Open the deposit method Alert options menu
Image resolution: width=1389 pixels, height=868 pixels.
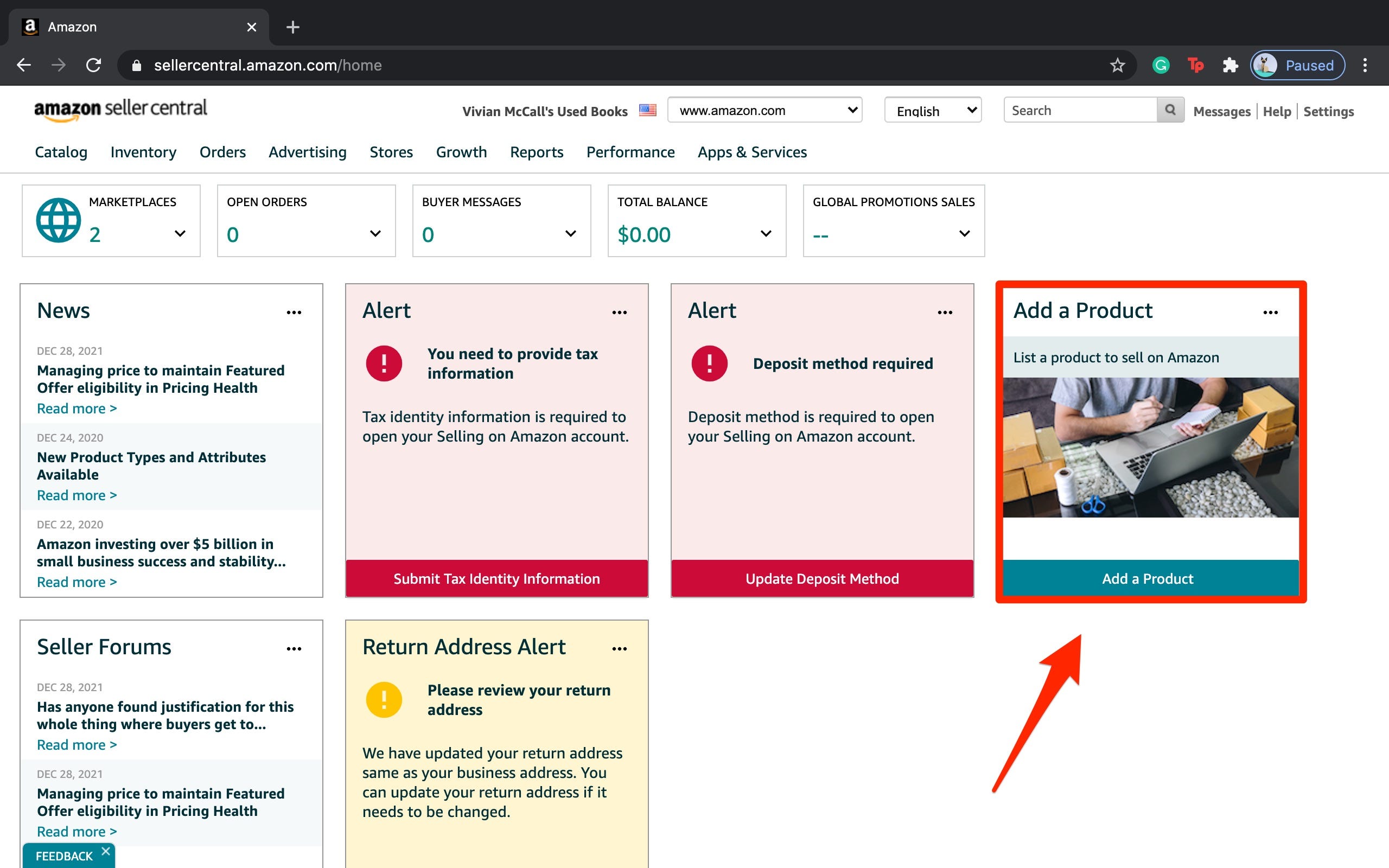tap(945, 312)
